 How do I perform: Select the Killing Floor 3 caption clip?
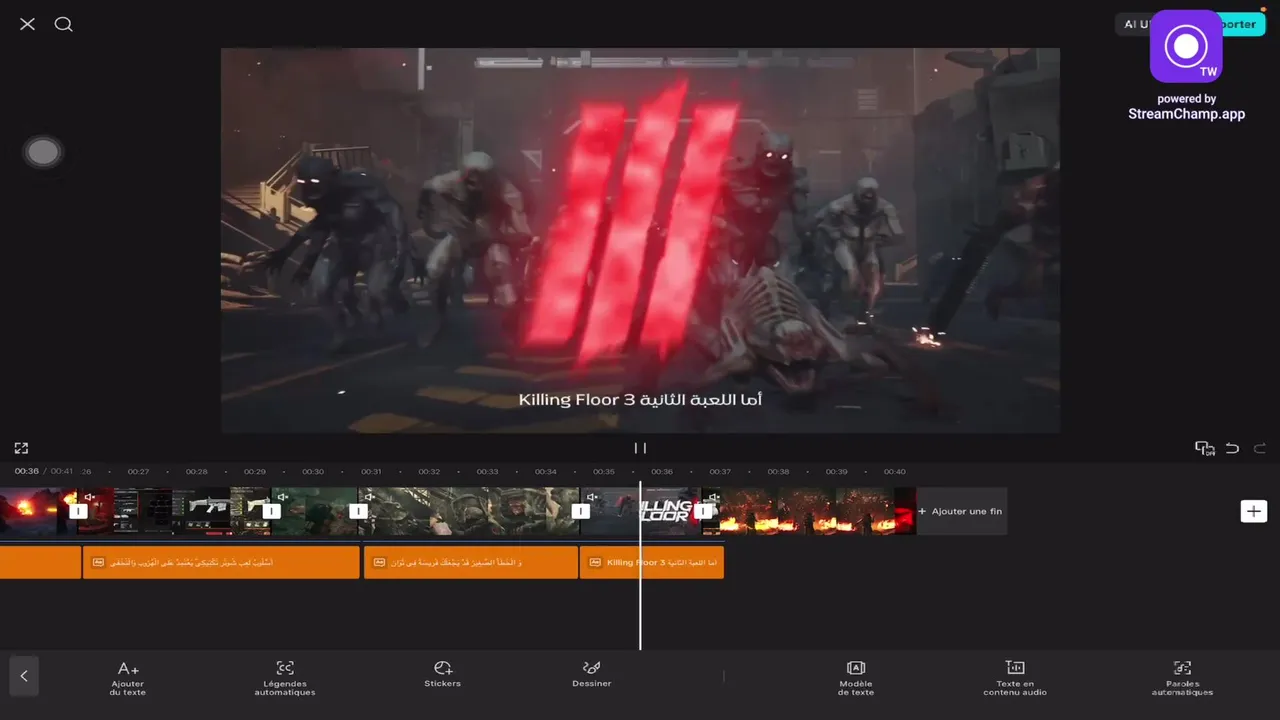[652, 562]
